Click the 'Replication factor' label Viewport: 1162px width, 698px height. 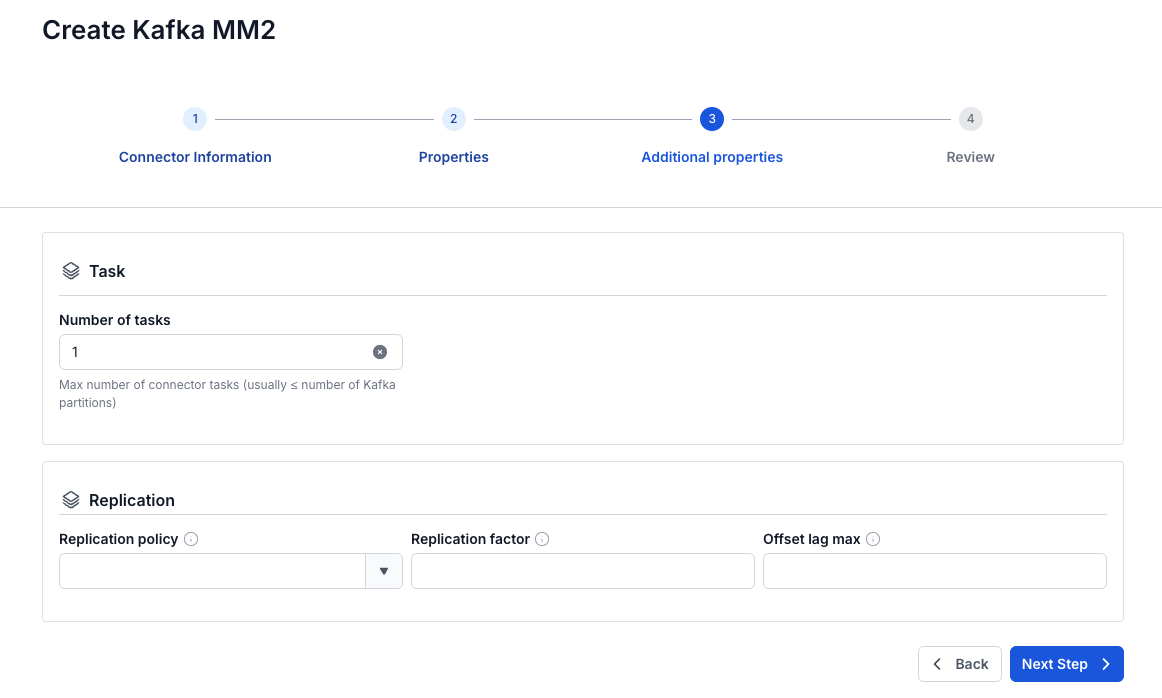tap(471, 539)
